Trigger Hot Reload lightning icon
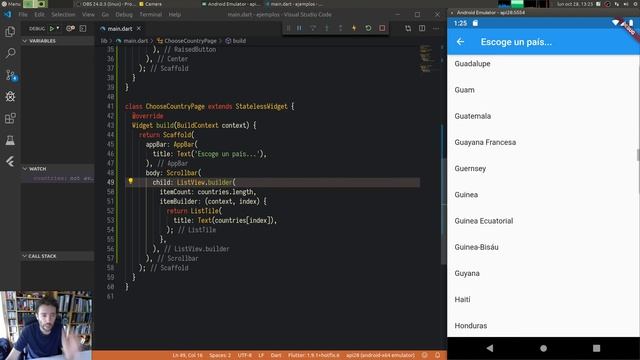Screen dimensions: 640x360 pos(354,28)
